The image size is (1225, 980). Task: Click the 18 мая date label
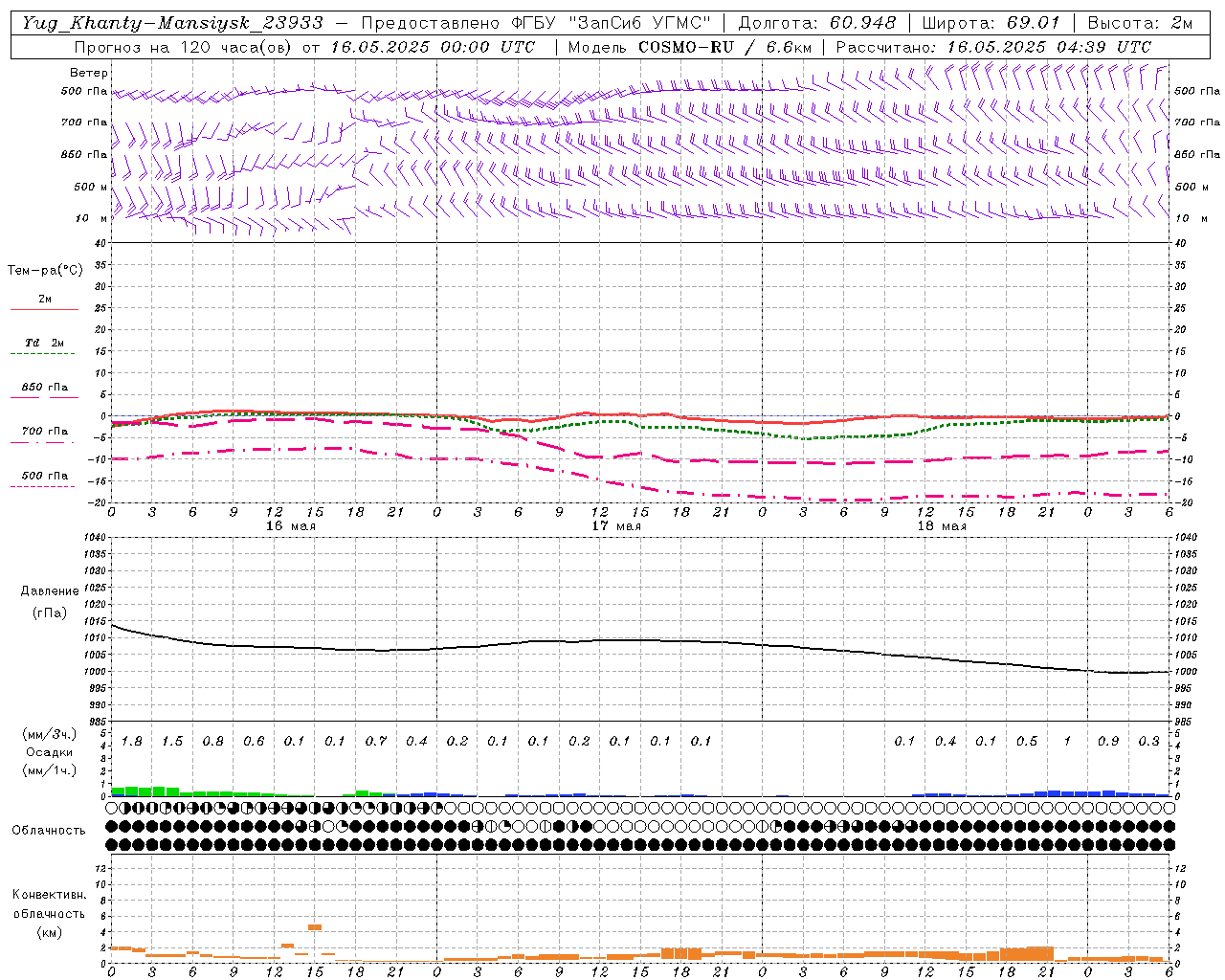[942, 526]
